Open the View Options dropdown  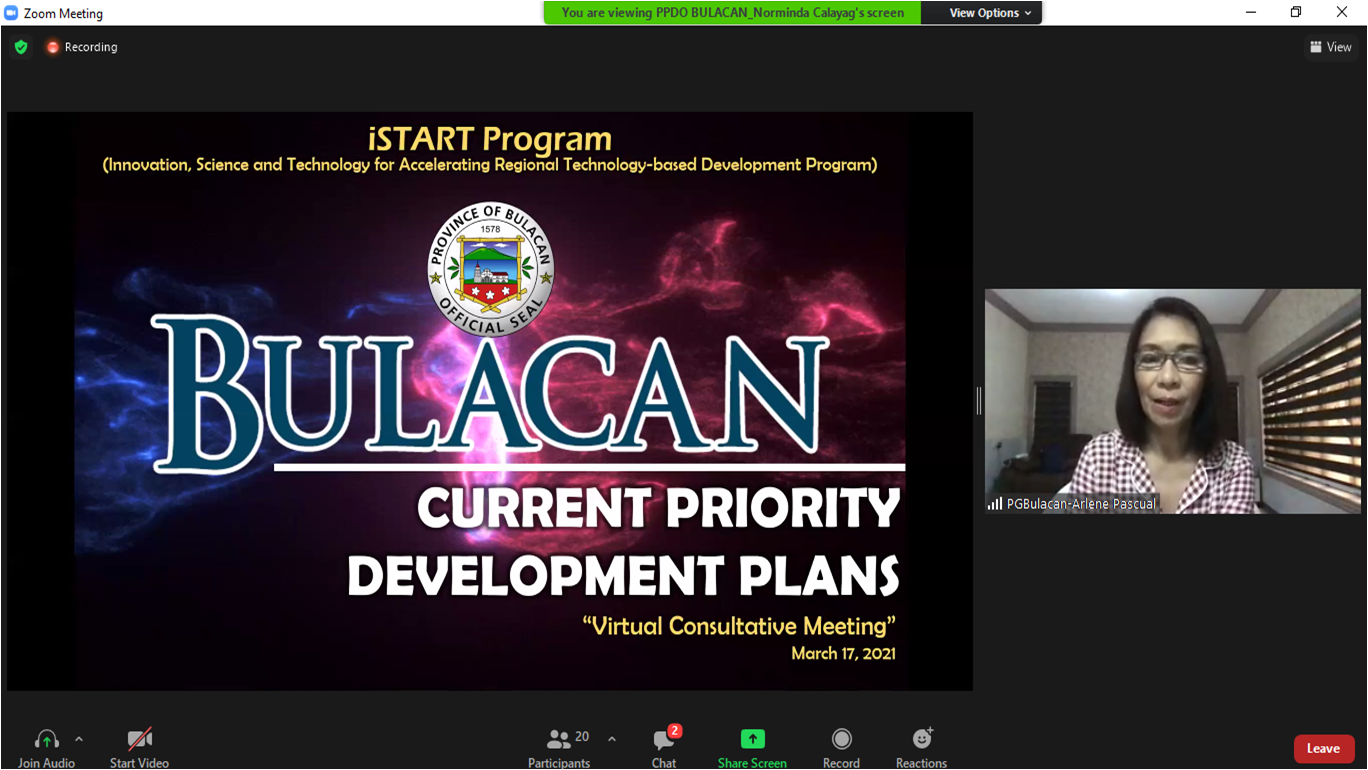click(x=981, y=13)
